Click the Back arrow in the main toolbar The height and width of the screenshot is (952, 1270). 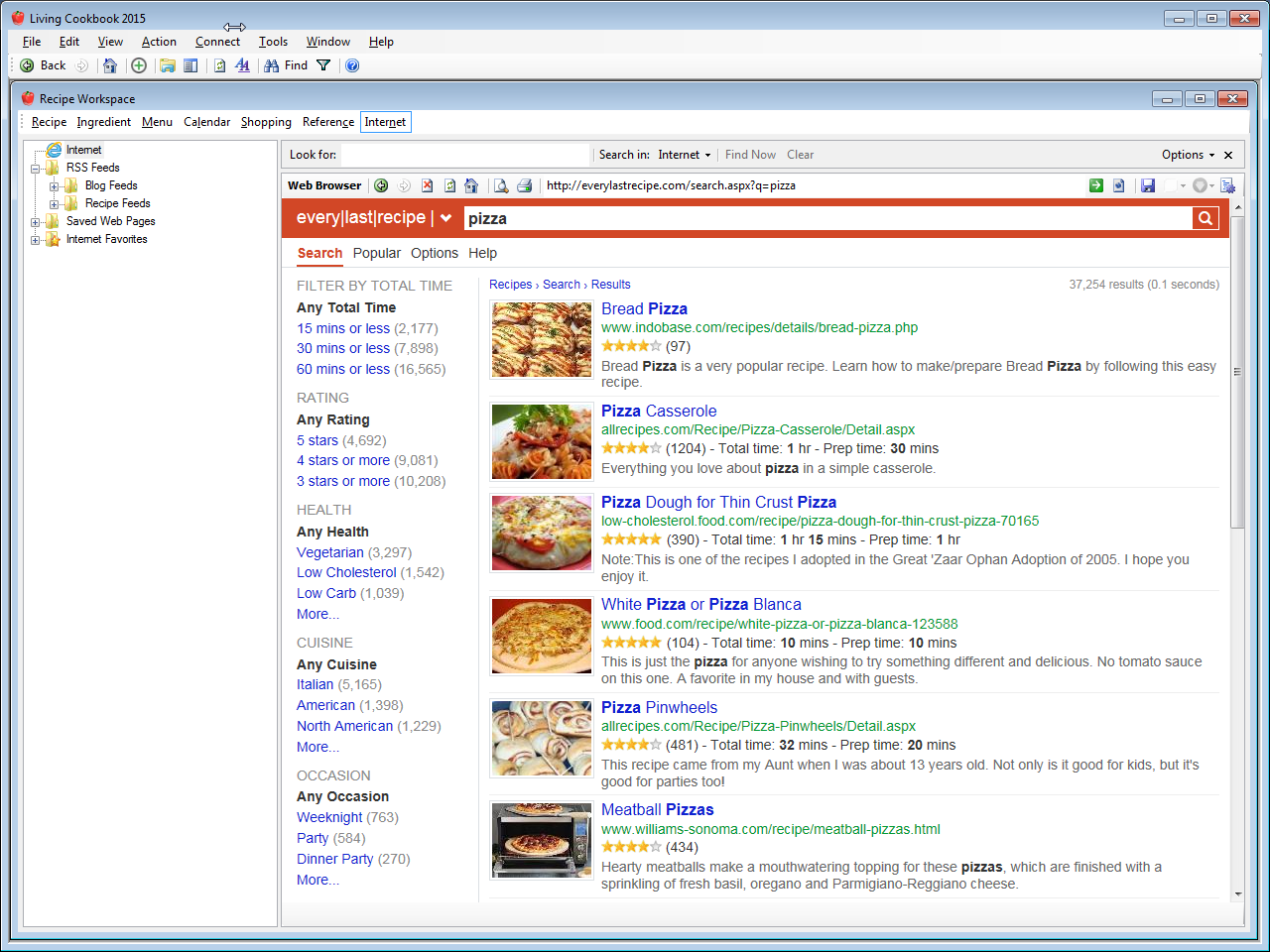pos(27,65)
